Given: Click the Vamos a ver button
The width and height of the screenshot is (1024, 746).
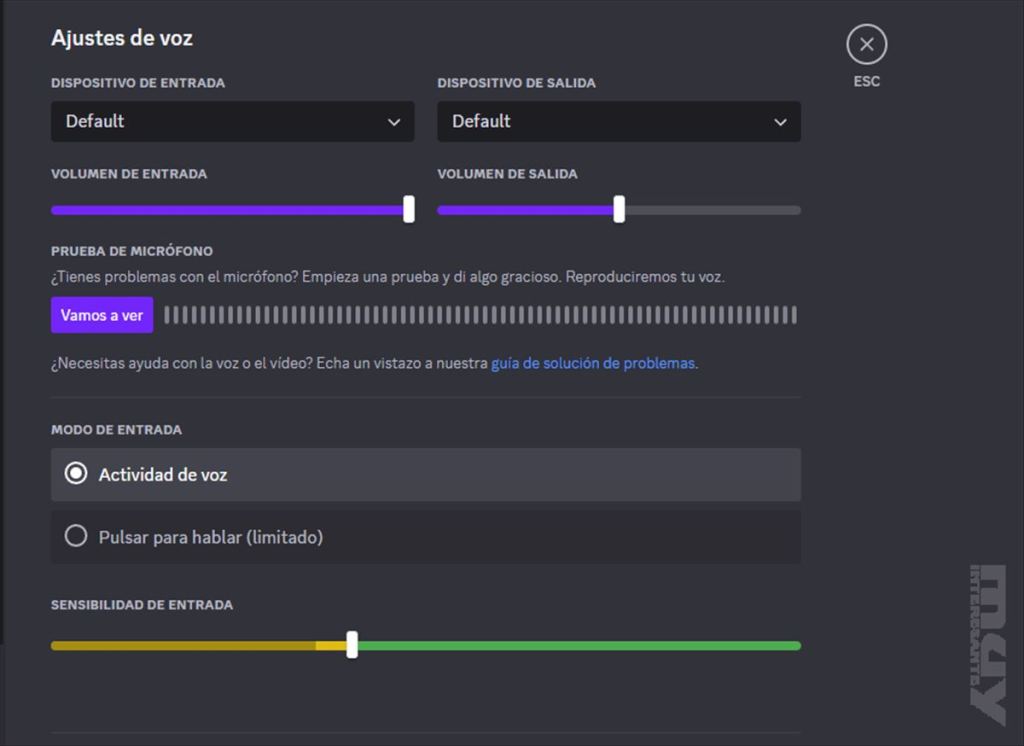Looking at the screenshot, I should [102, 315].
